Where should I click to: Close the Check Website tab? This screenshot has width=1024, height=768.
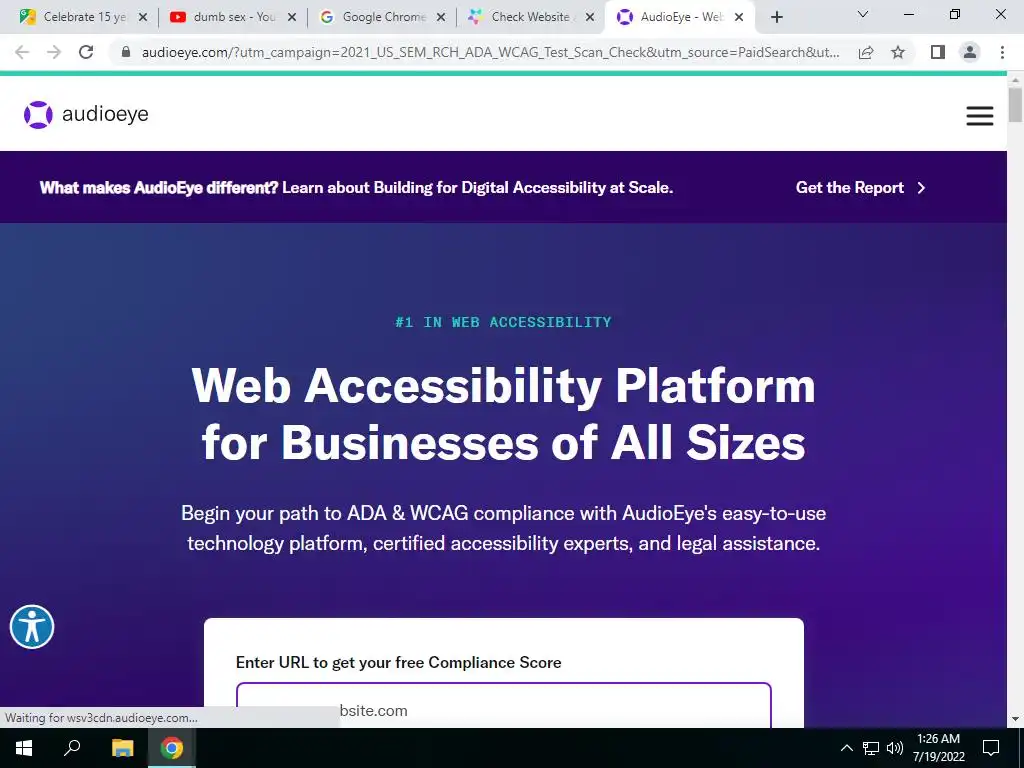point(590,17)
